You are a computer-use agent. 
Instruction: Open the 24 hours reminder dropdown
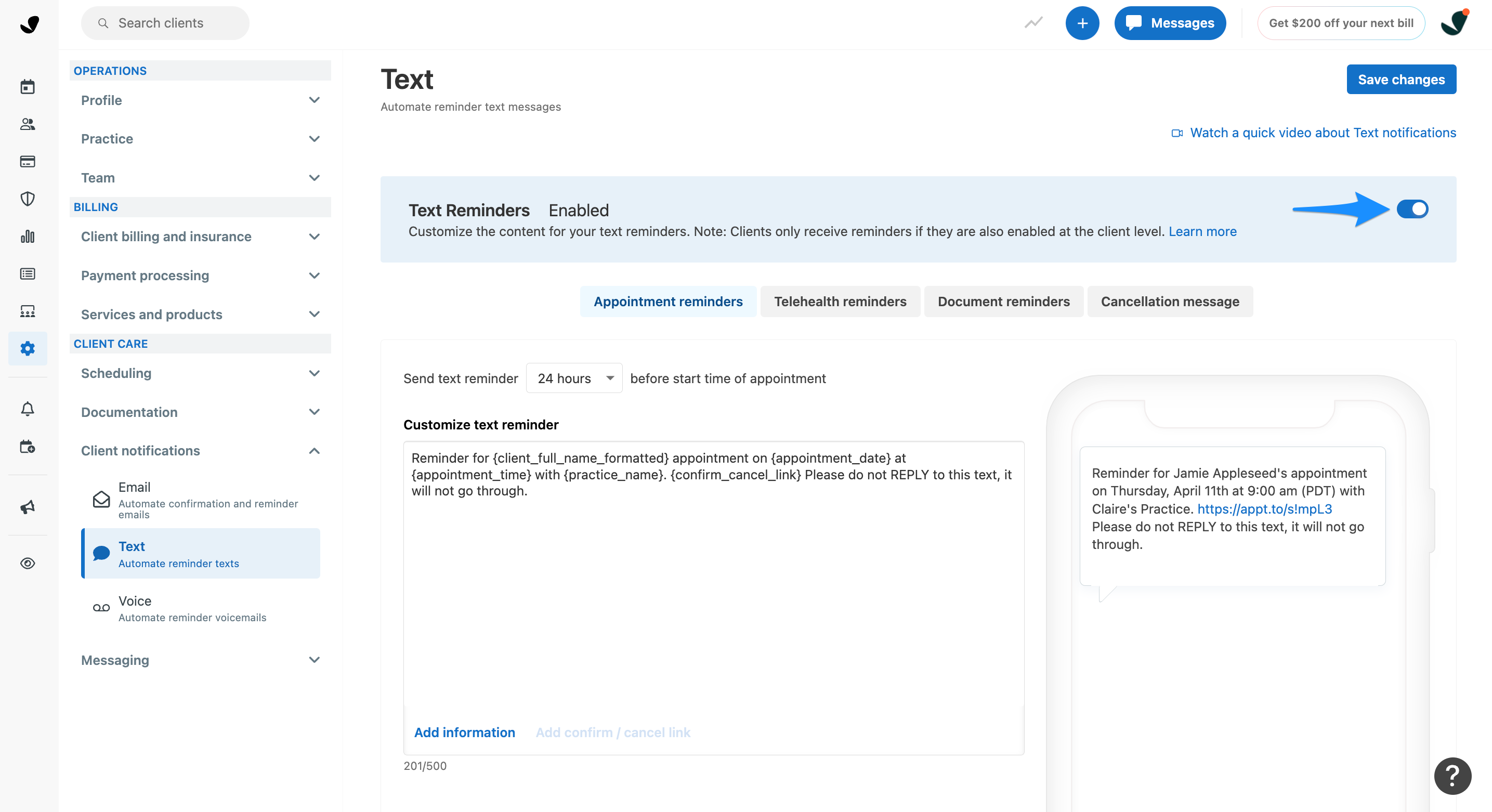574,378
